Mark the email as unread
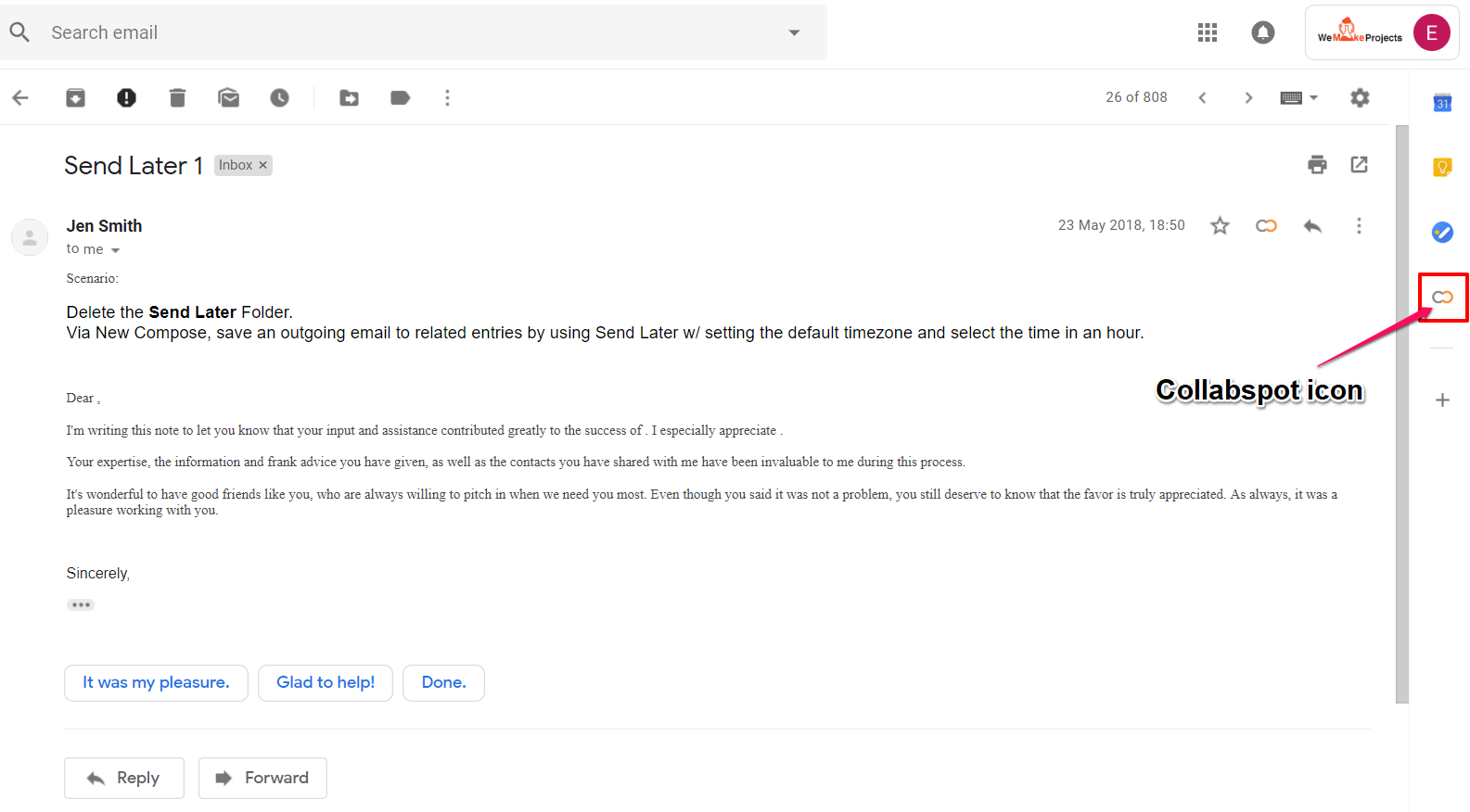Image resolution: width=1470 pixels, height=812 pixels. click(228, 97)
